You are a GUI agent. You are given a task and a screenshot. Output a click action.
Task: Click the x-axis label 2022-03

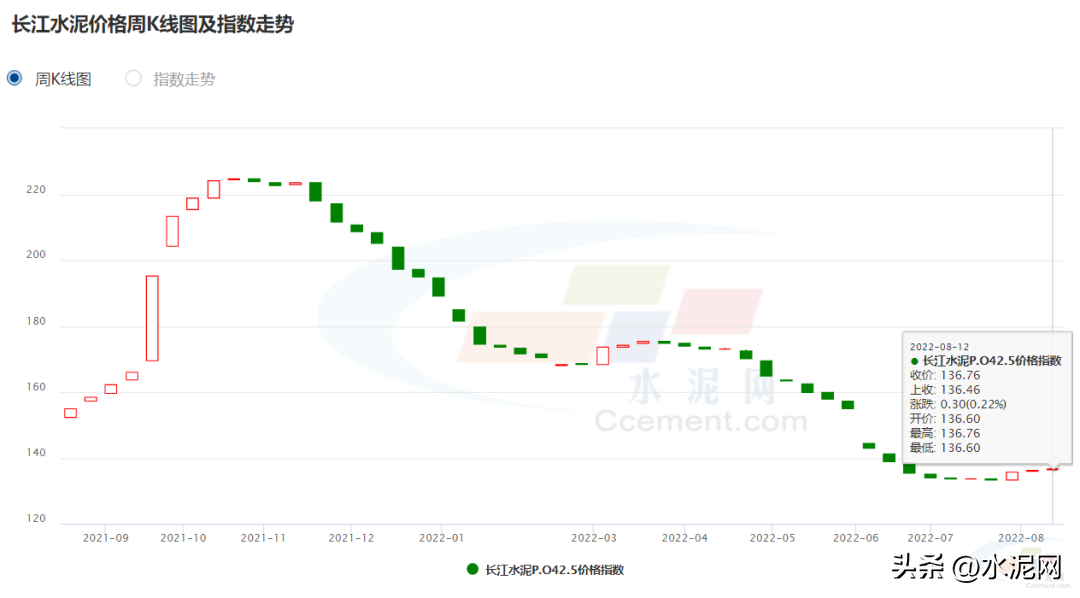click(594, 538)
